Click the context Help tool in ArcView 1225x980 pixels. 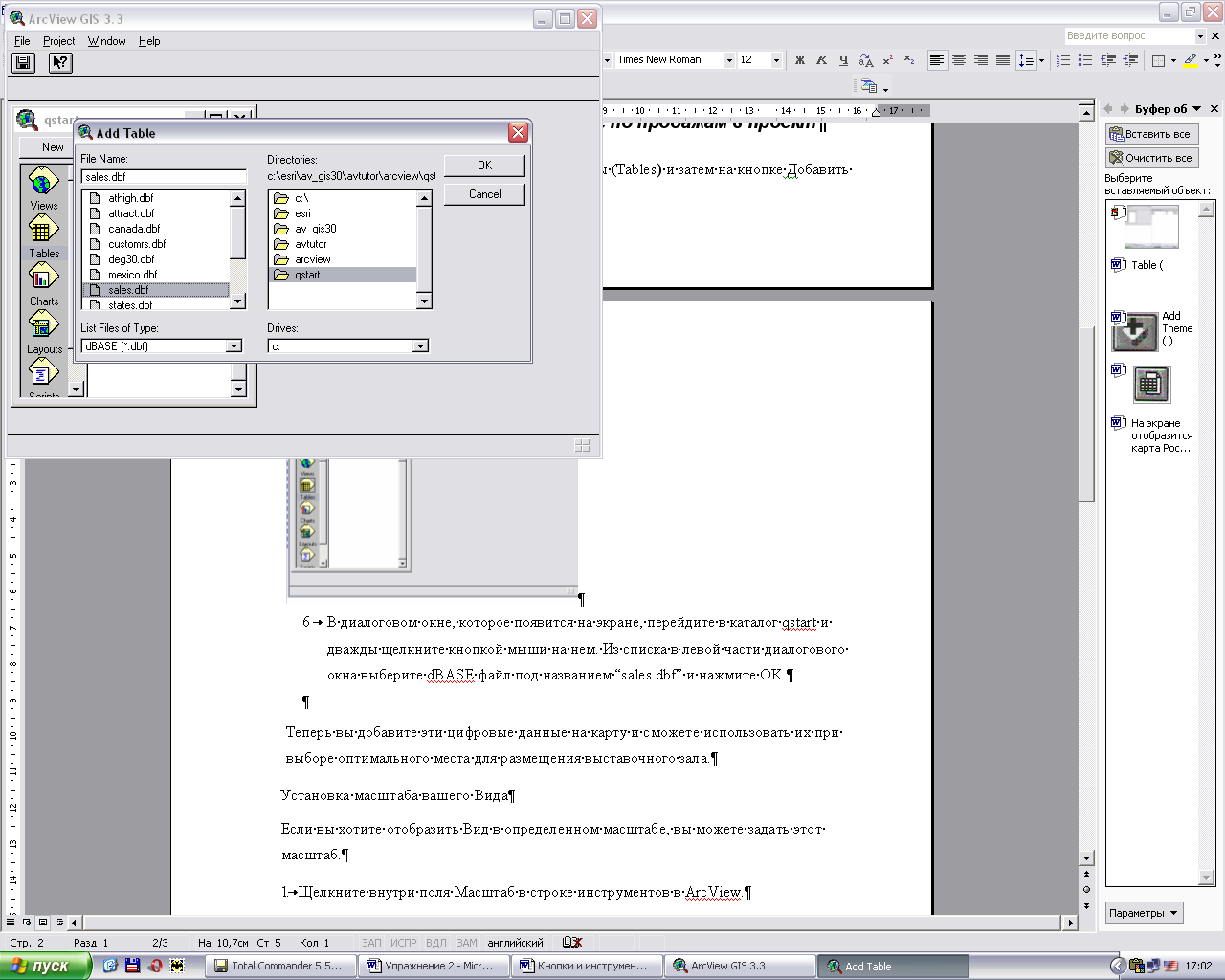click(x=60, y=63)
